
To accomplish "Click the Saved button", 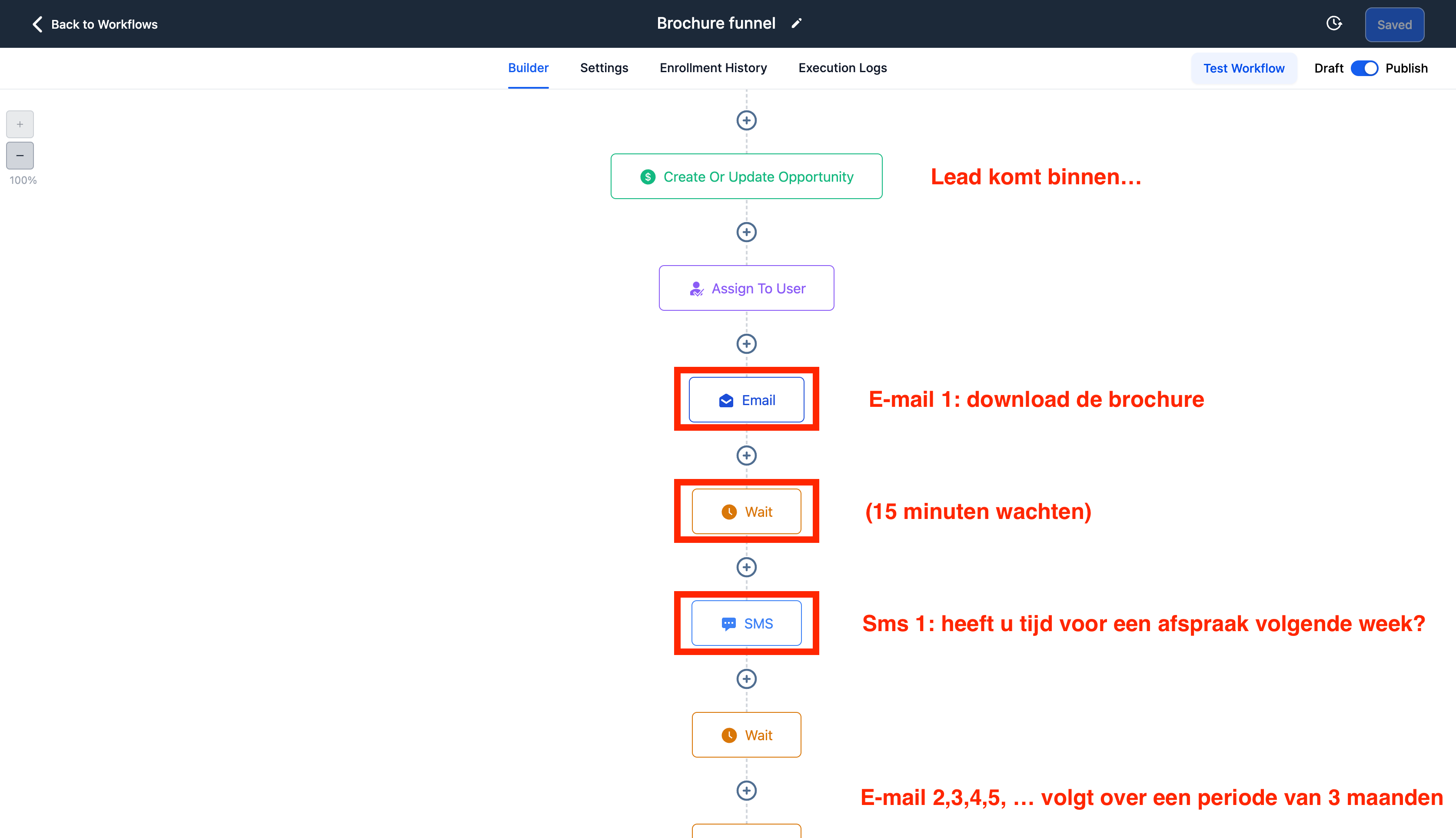I will [x=1394, y=25].
